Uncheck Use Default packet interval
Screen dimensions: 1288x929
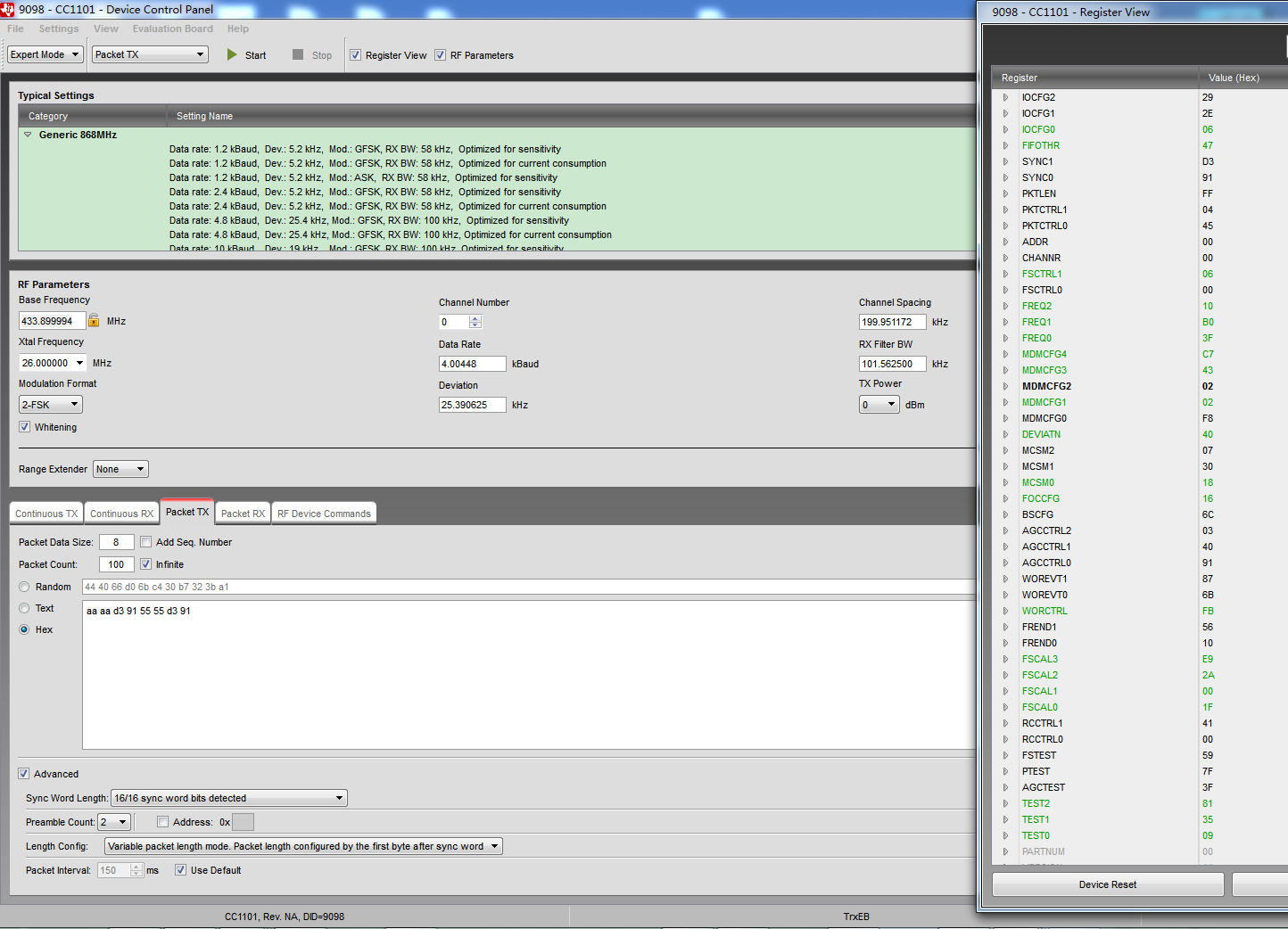[180, 870]
